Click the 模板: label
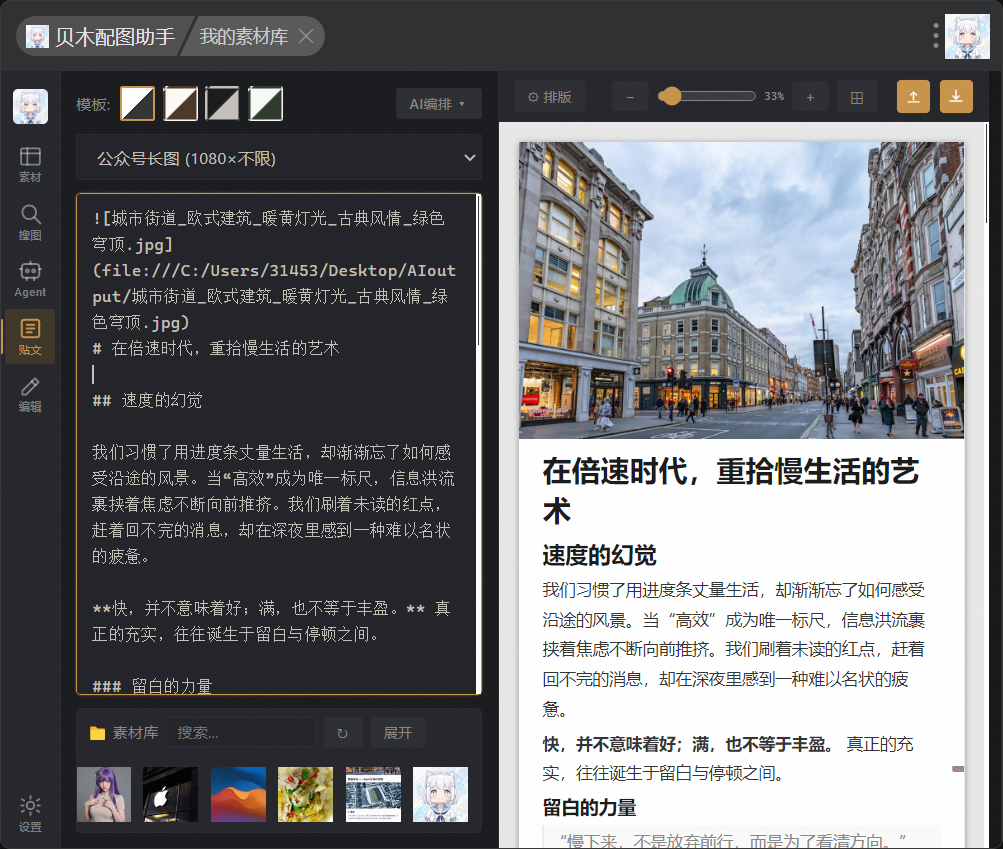This screenshot has height=849, width=1003. 93,104
